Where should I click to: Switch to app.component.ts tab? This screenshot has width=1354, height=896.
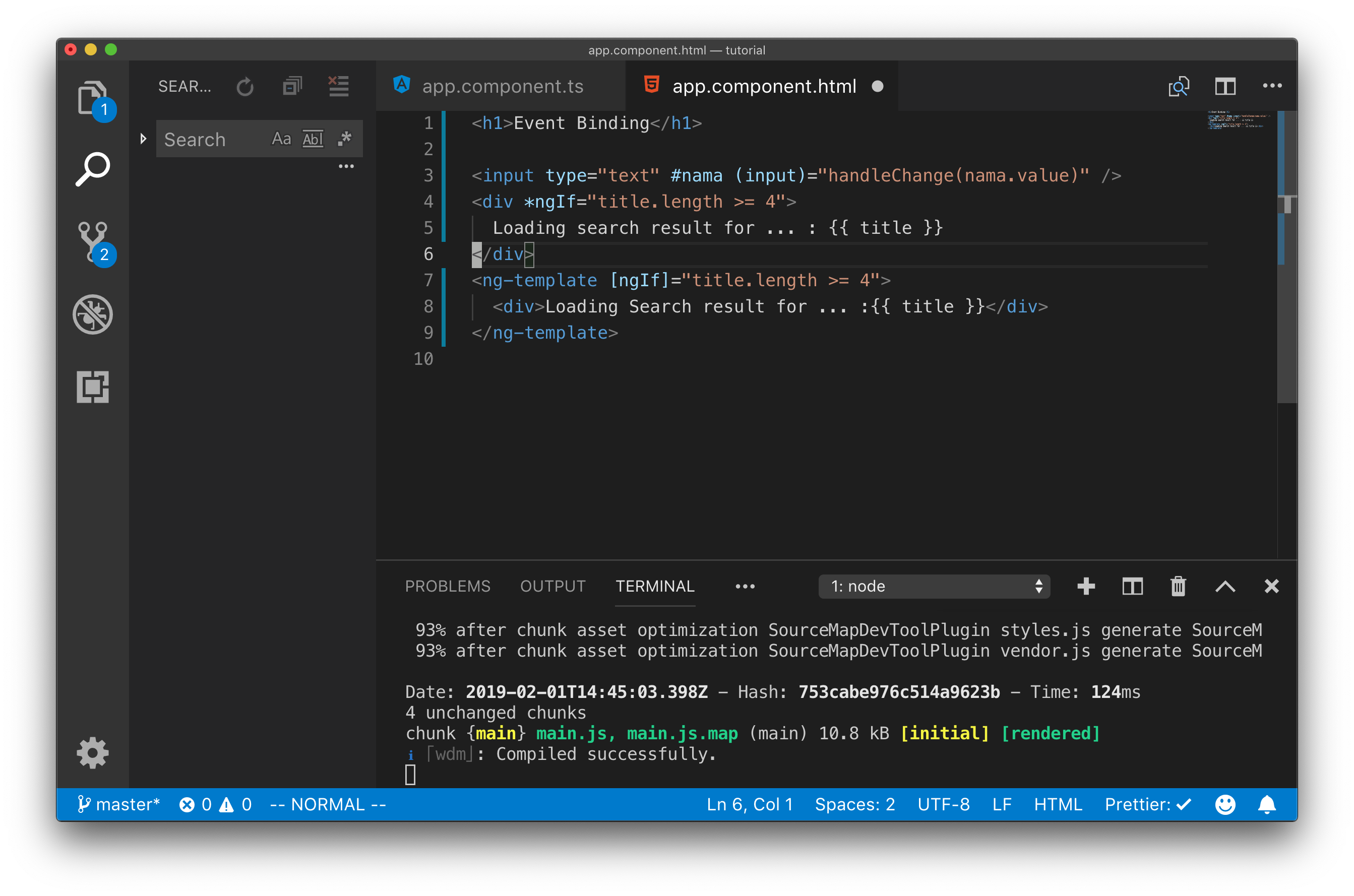(501, 86)
